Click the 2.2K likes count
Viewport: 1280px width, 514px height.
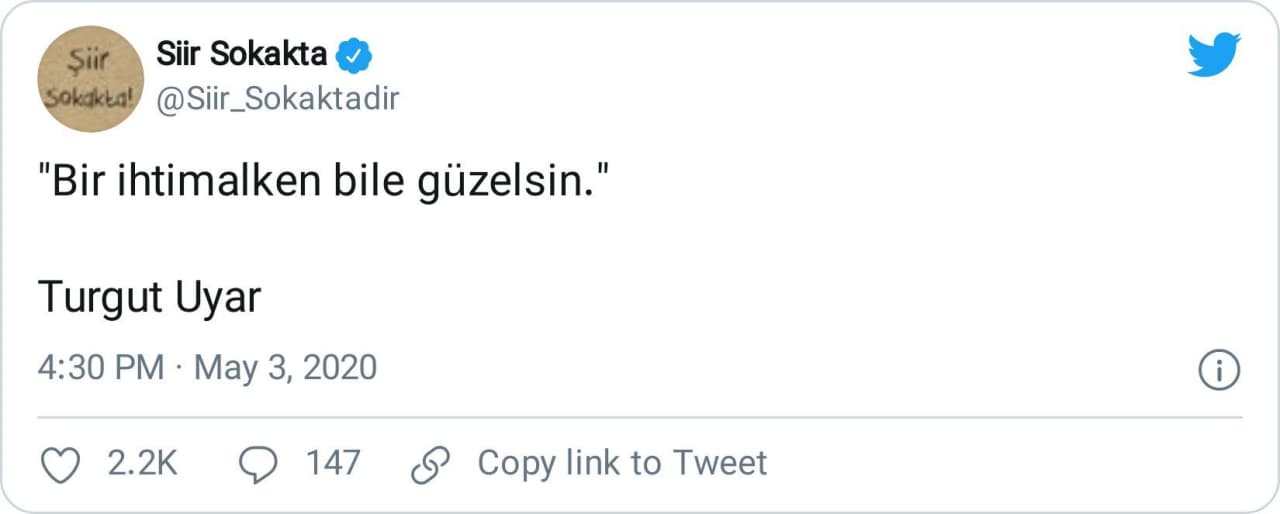click(x=142, y=464)
